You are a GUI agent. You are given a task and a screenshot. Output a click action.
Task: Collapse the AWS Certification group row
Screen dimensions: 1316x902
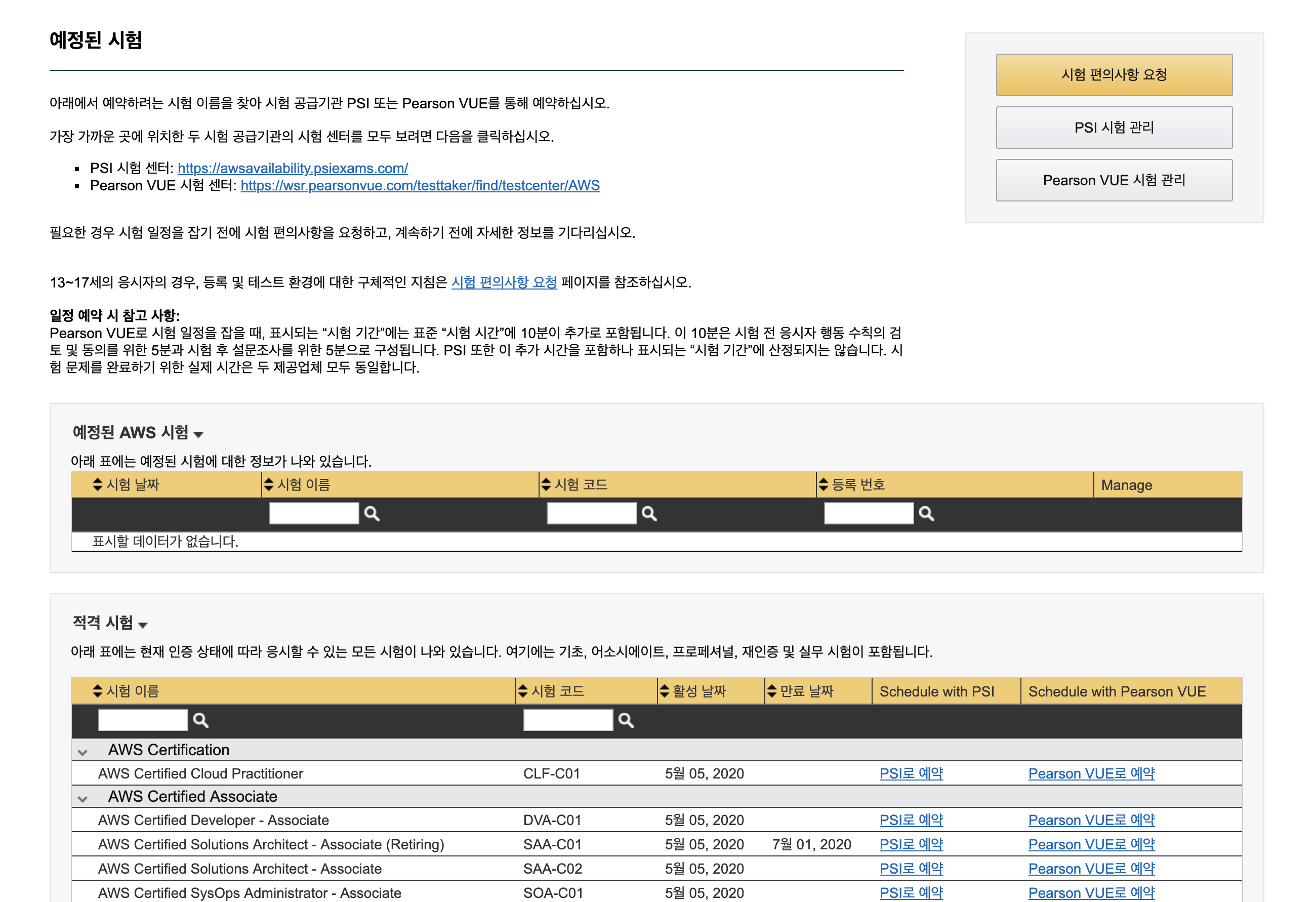pos(83,753)
